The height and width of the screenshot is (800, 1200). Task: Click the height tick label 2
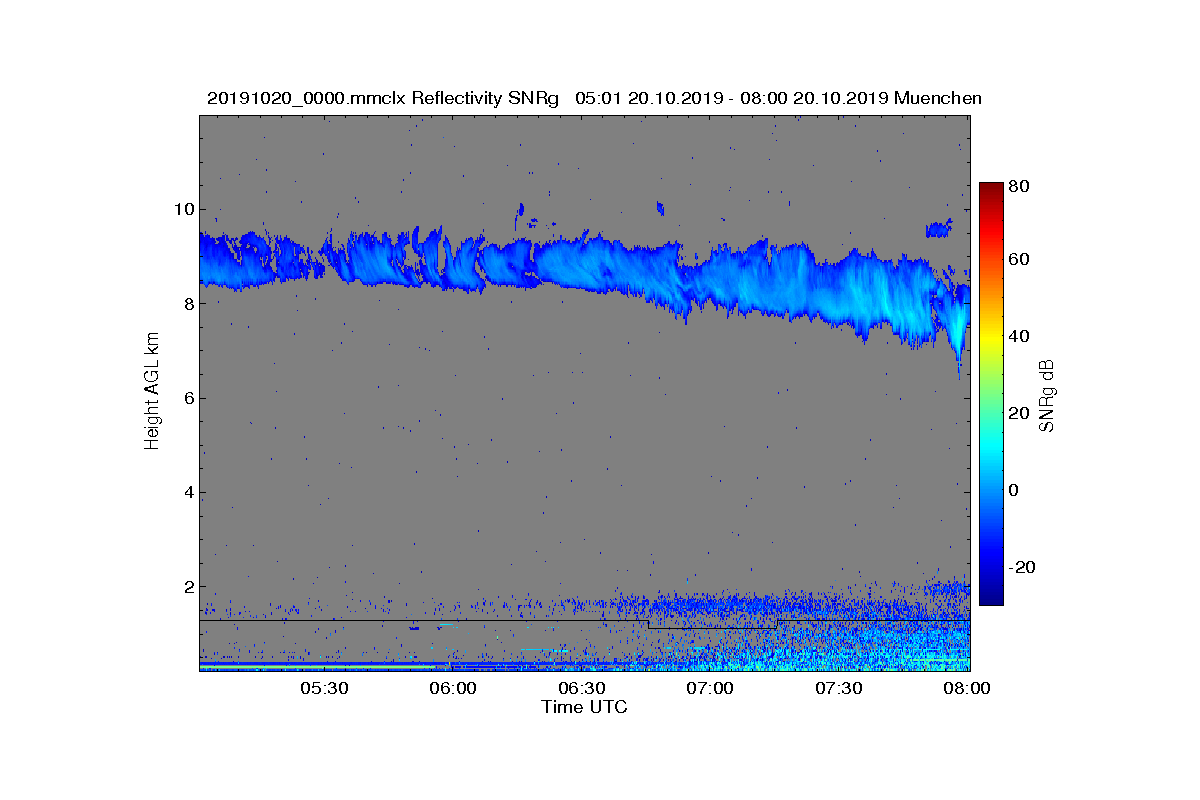coord(187,586)
